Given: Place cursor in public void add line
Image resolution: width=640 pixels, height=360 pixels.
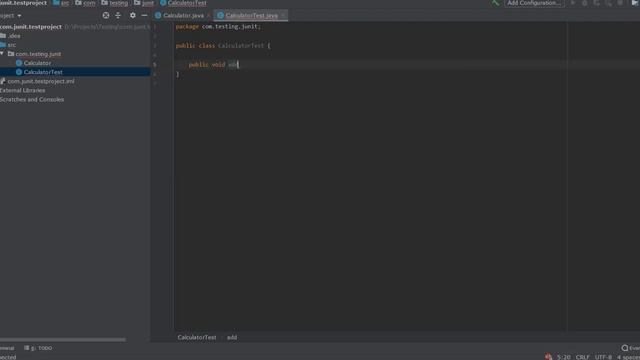Looking at the screenshot, I should click(x=213, y=64).
